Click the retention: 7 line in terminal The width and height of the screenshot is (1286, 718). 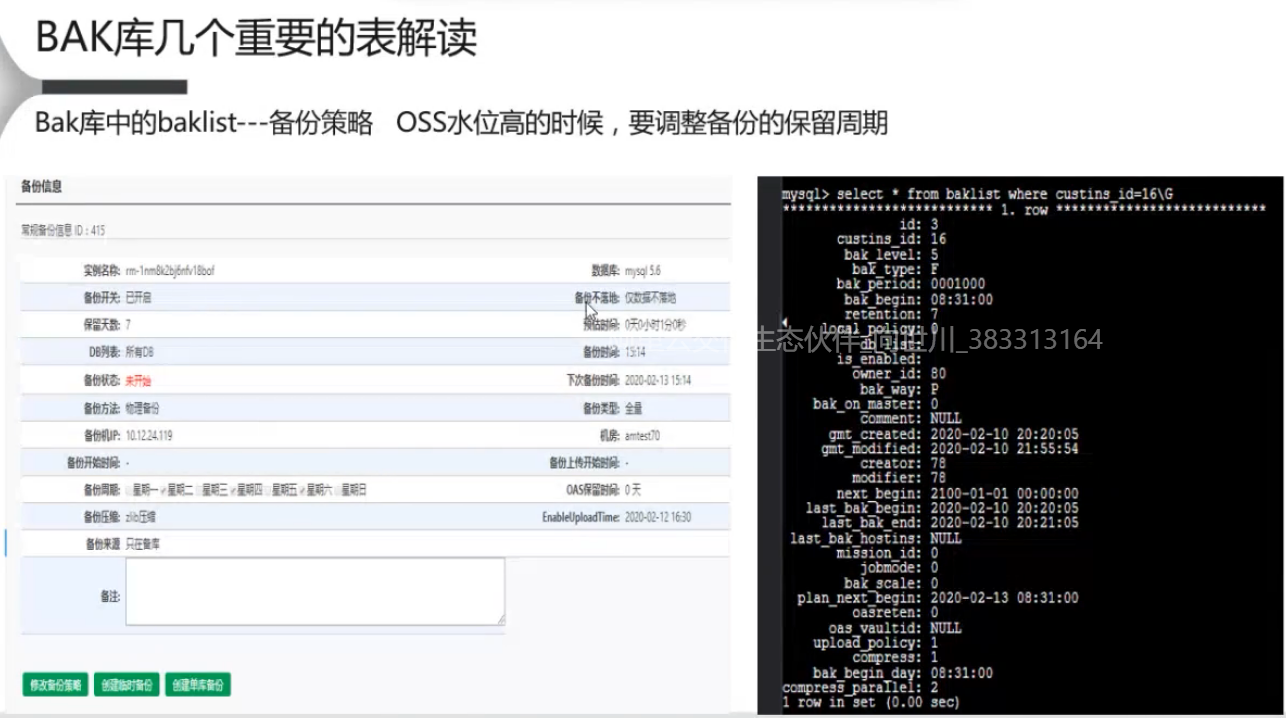click(891, 314)
